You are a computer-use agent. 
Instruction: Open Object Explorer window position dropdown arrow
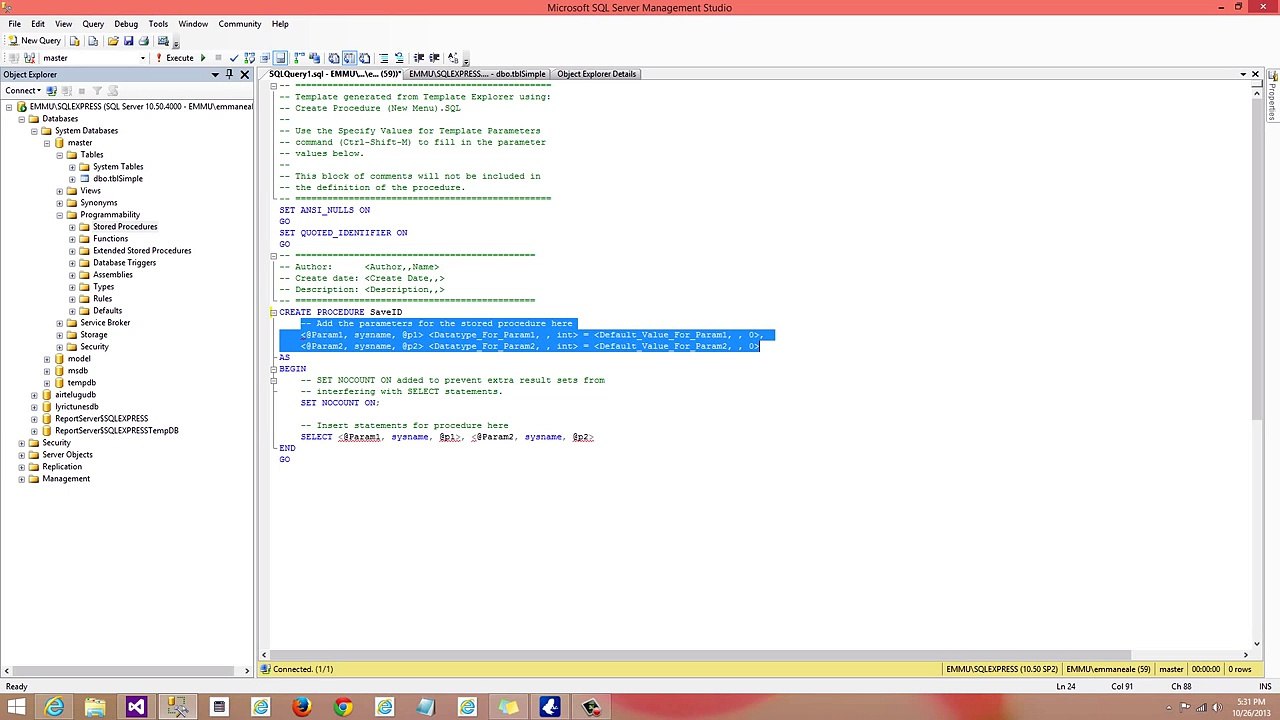(215, 74)
